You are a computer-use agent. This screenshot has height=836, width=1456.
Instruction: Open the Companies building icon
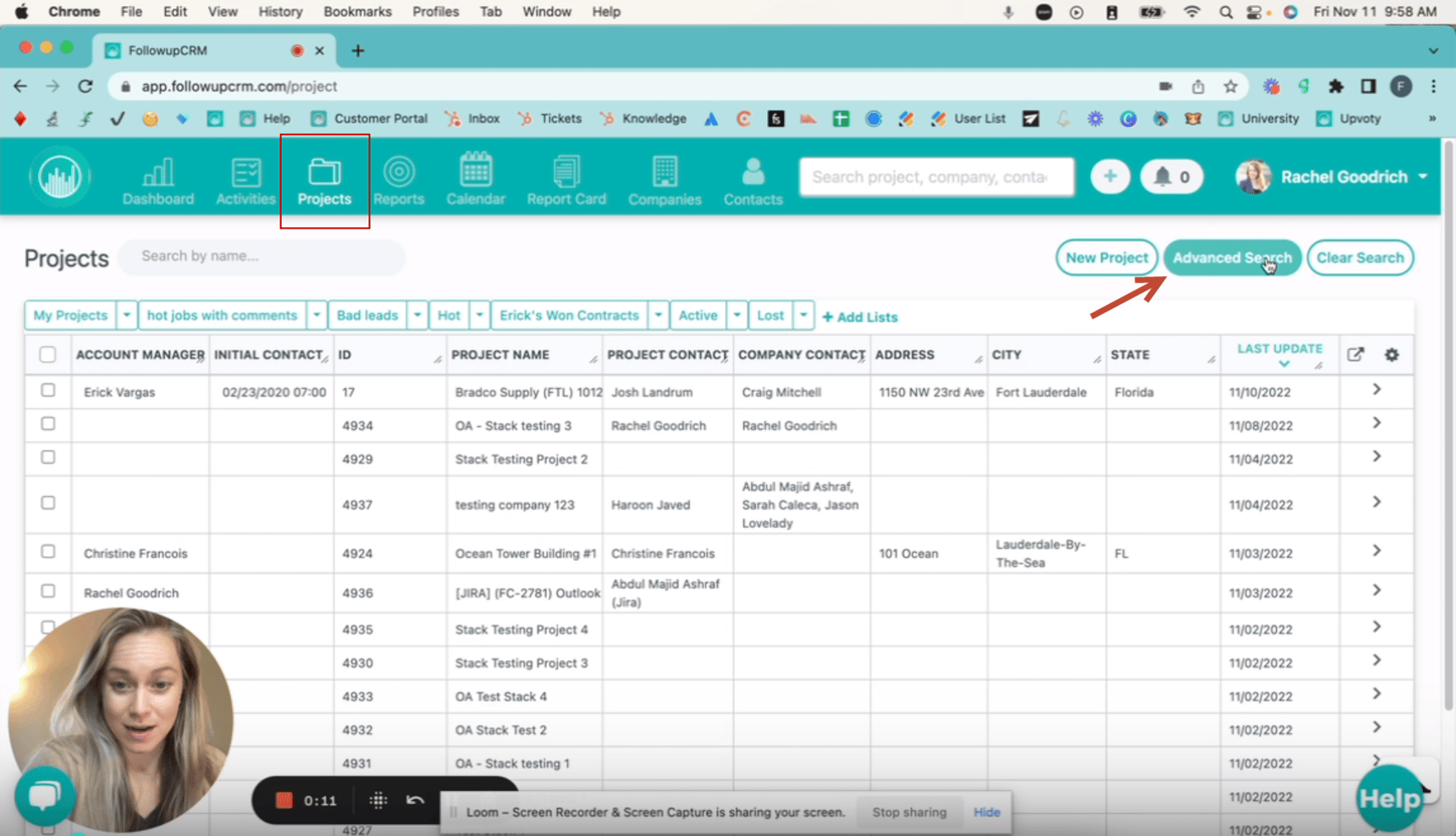tap(665, 172)
